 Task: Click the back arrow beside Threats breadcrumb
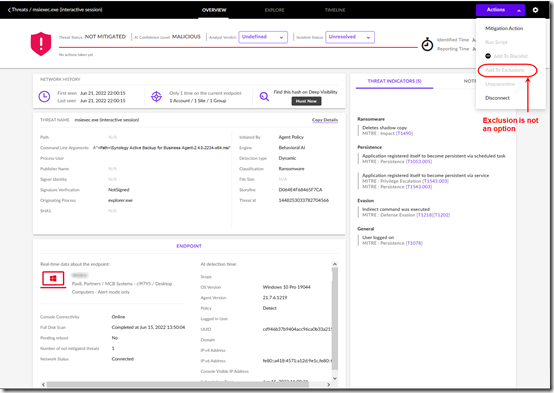pyautogui.click(x=9, y=10)
